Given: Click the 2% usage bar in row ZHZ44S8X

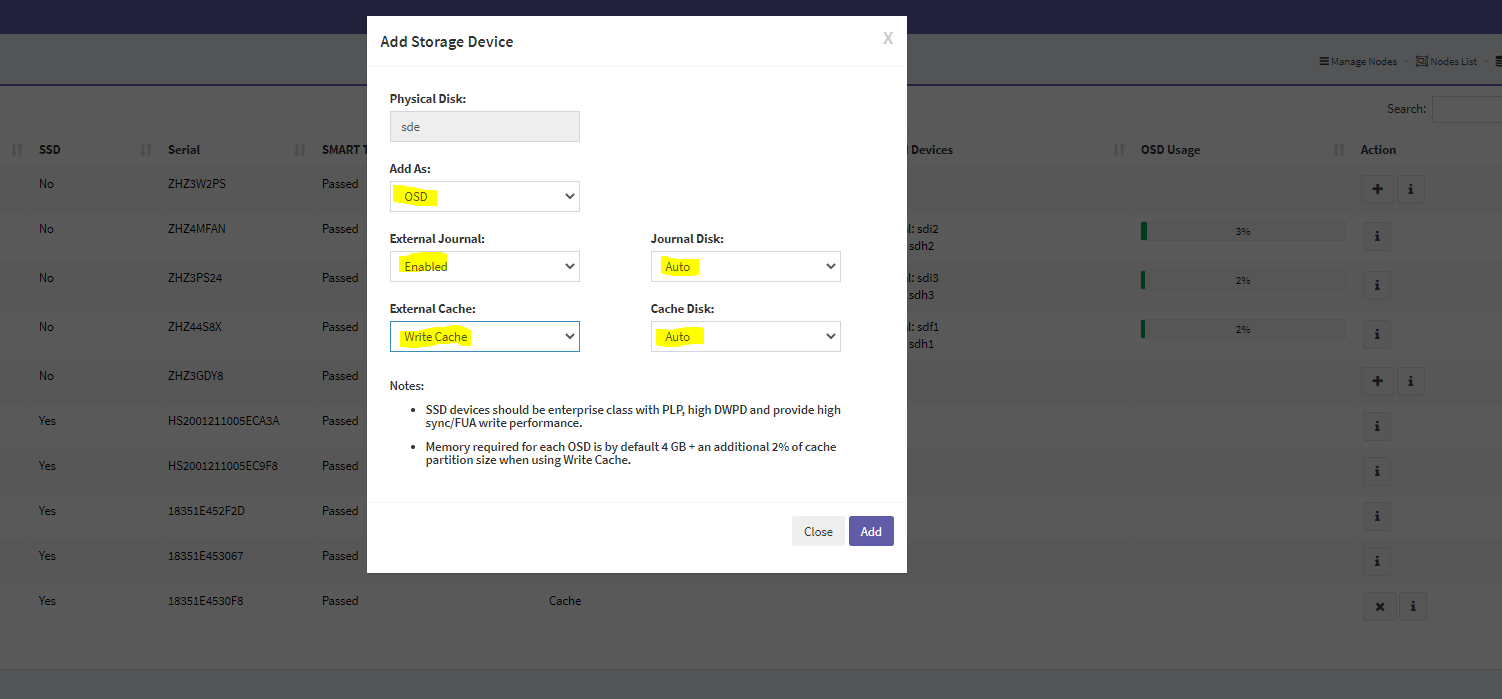Looking at the screenshot, I should 1243,329.
